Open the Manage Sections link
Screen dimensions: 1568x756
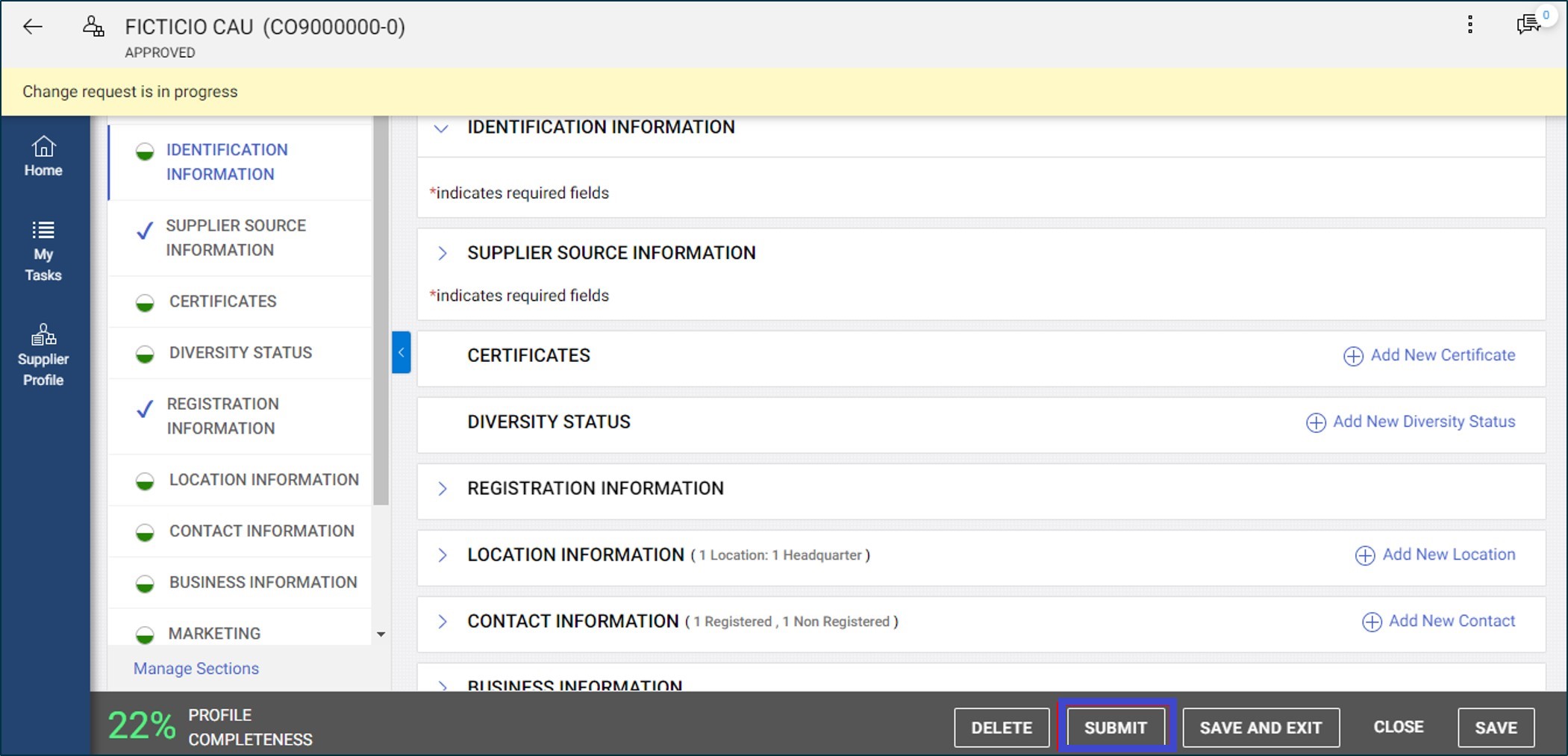click(195, 668)
